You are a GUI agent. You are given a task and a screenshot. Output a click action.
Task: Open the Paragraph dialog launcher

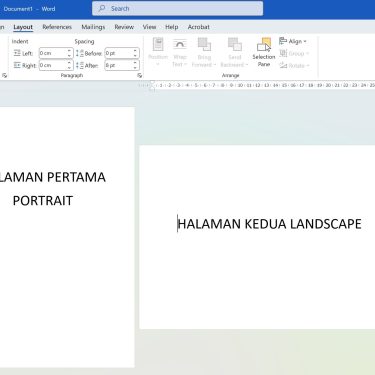coord(139,76)
